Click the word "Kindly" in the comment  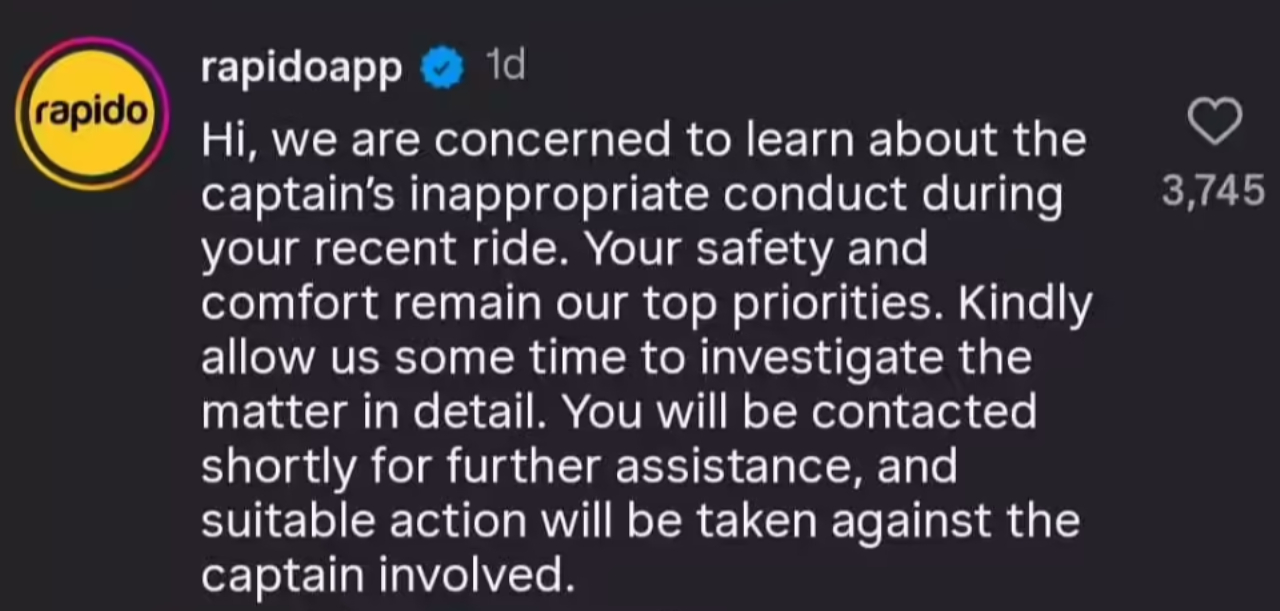[x=1025, y=305]
